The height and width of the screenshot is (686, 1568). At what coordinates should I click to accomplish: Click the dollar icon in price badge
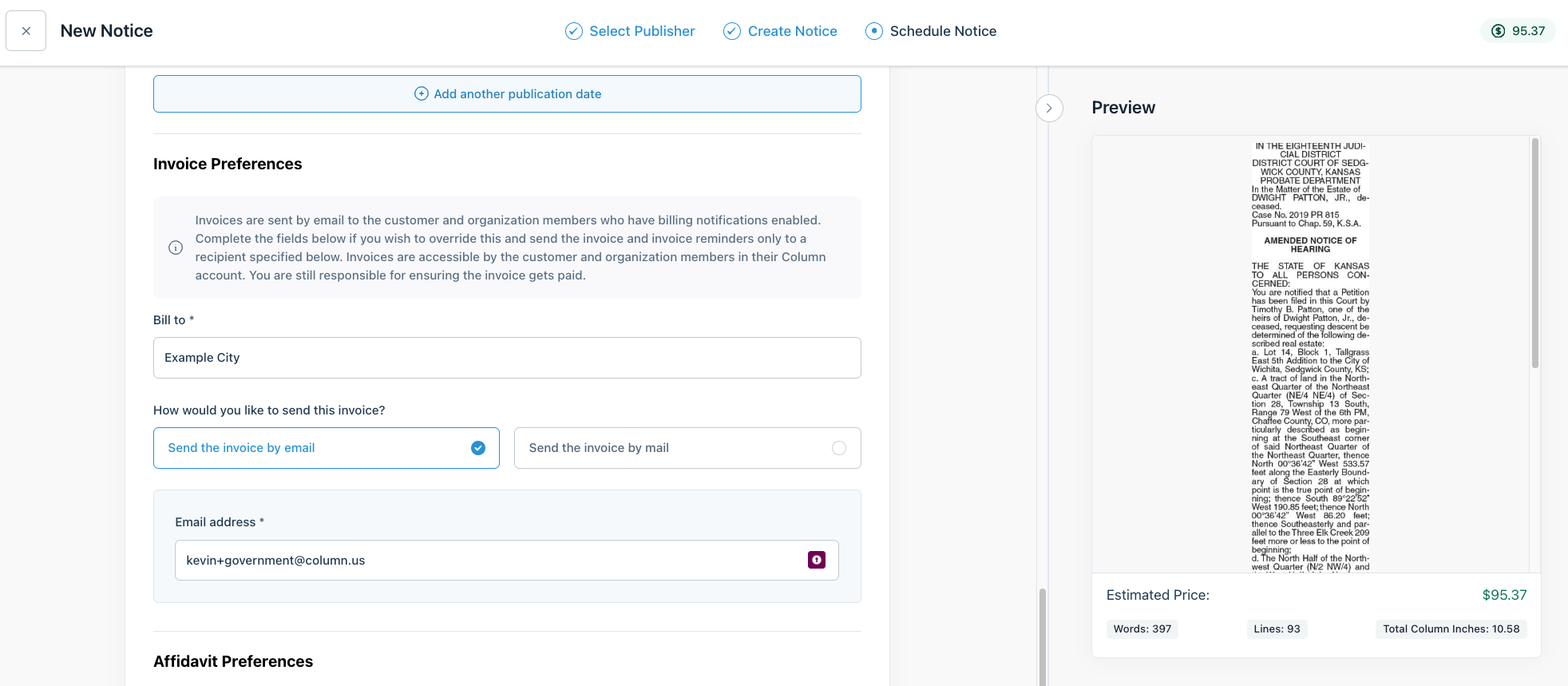click(1499, 31)
